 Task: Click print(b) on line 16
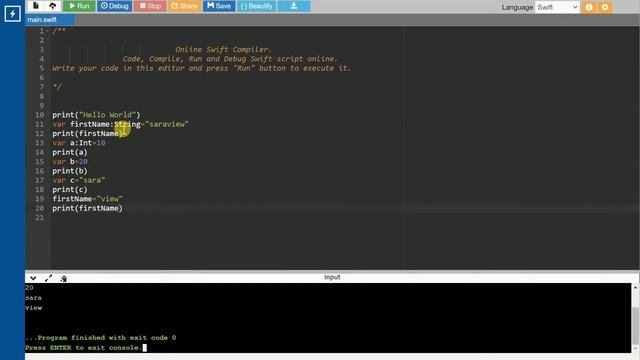[x=70, y=171]
